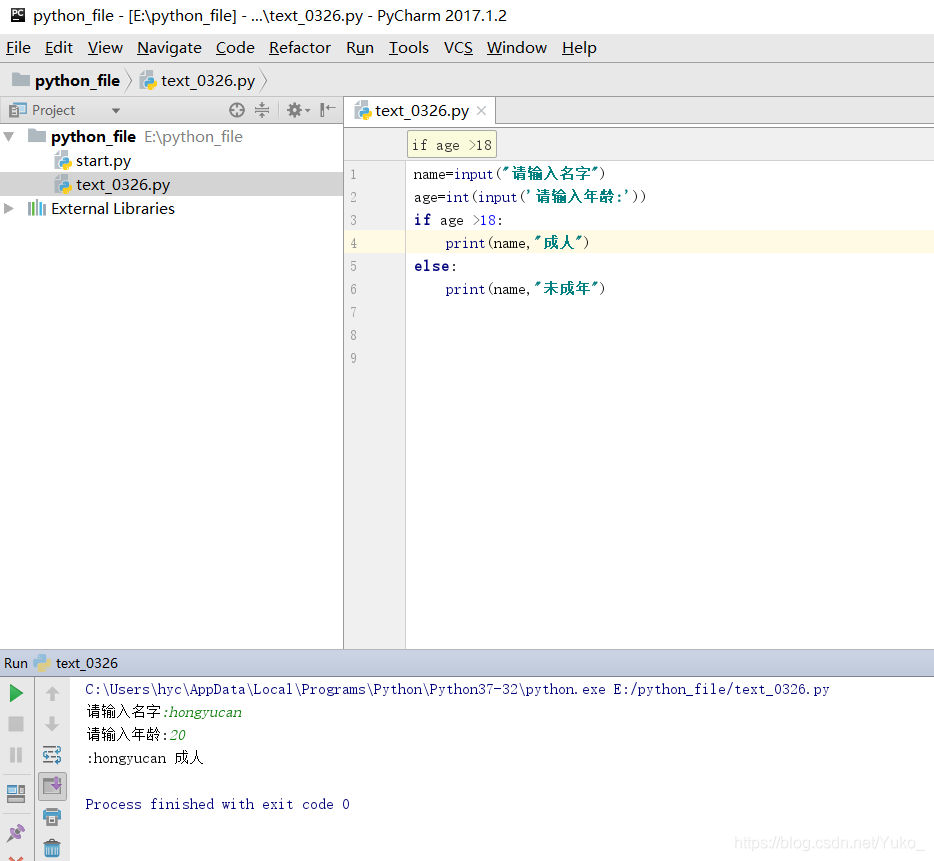Click line number 4 in the gutter
The width and height of the screenshot is (934, 861).
coord(353,243)
